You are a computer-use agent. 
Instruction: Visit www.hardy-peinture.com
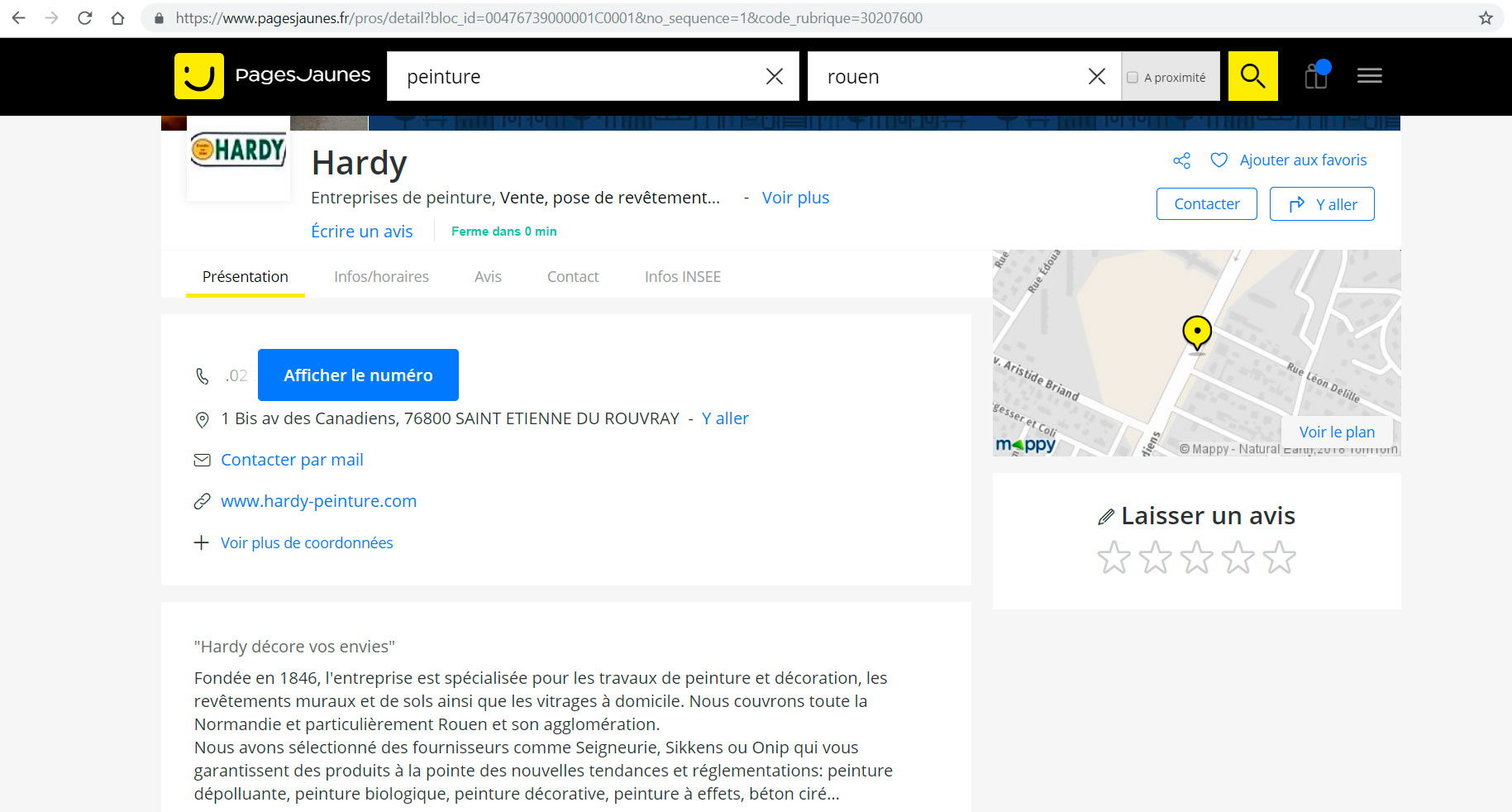pyautogui.click(x=318, y=501)
